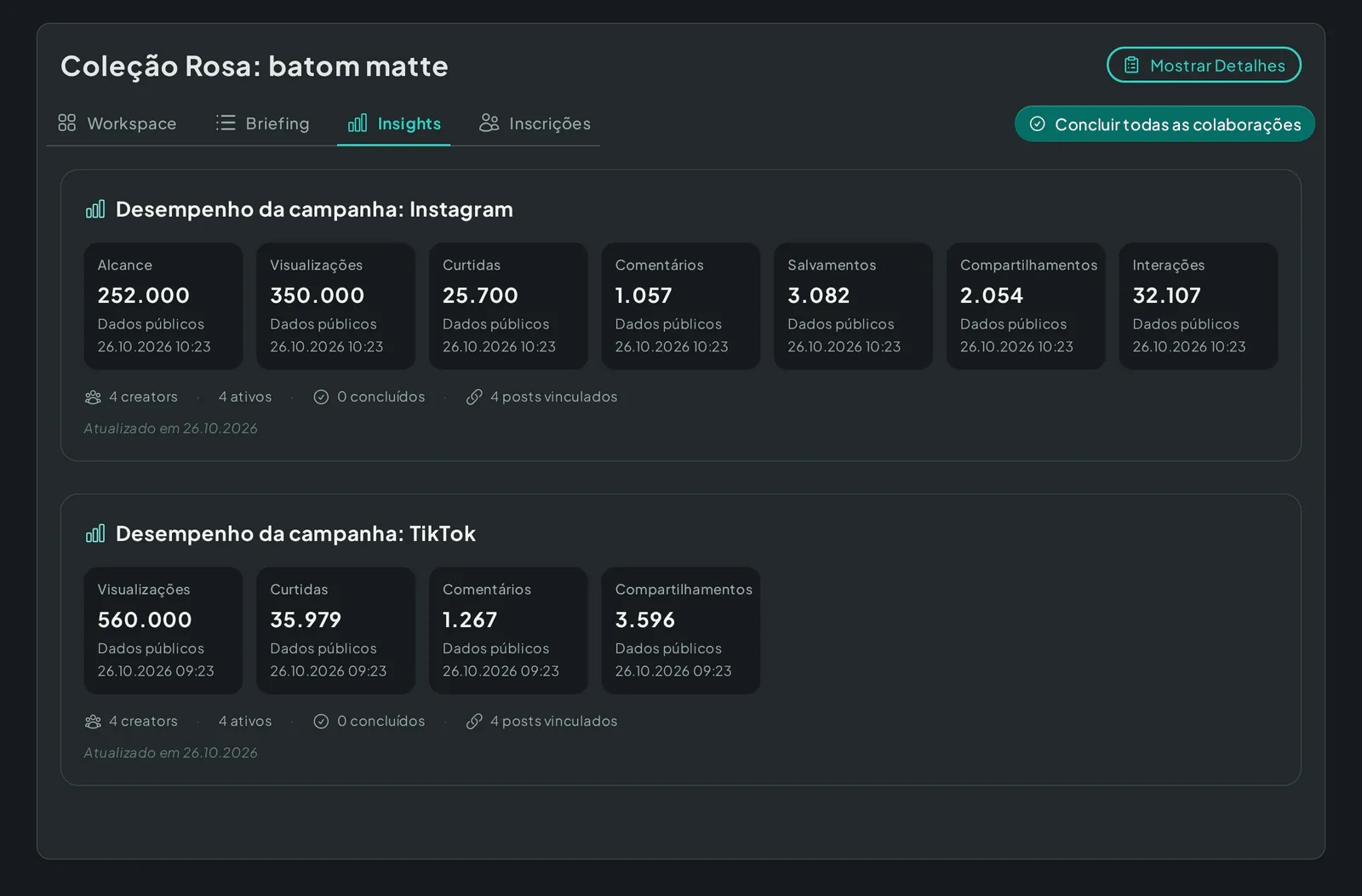Click the Insights bar chart icon

point(358,123)
